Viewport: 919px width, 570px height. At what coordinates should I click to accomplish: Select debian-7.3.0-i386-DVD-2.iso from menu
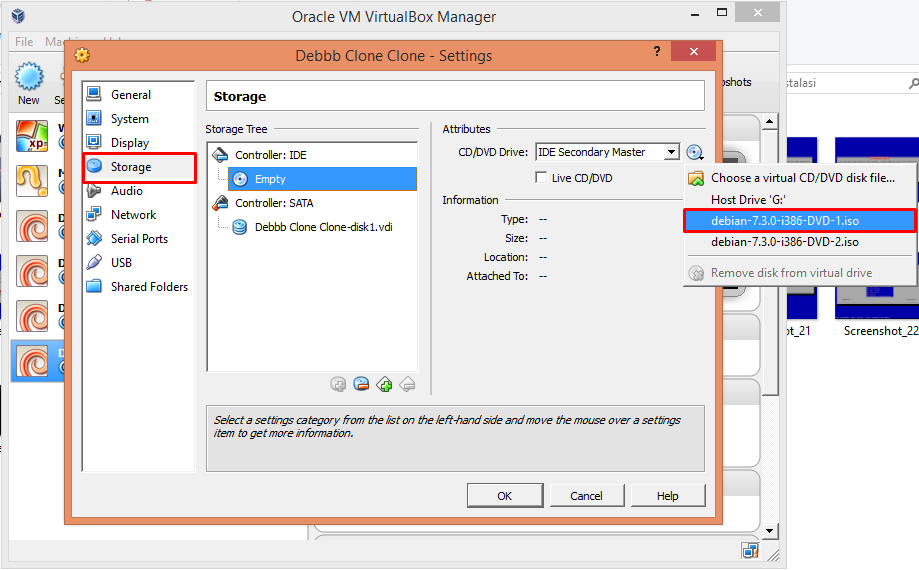[x=799, y=242]
